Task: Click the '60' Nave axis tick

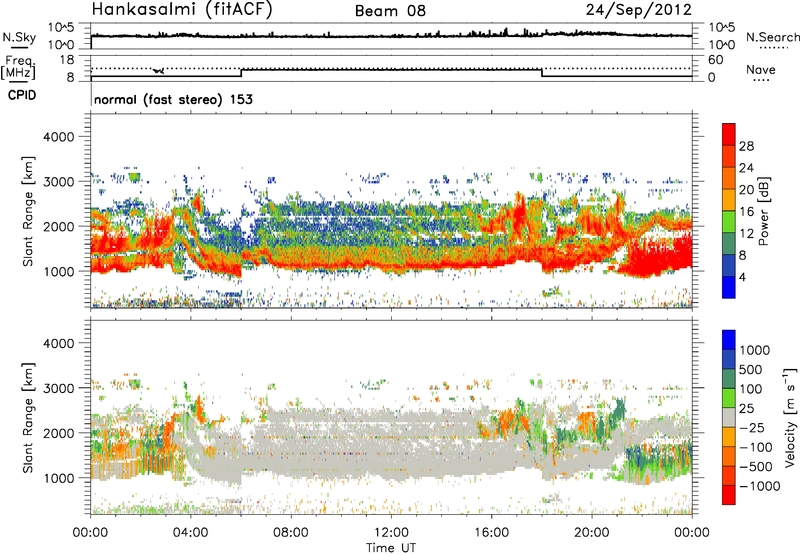Action: (x=715, y=60)
